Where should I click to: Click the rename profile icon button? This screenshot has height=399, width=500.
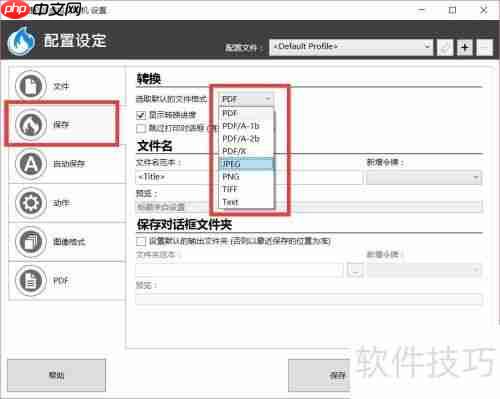pos(445,47)
